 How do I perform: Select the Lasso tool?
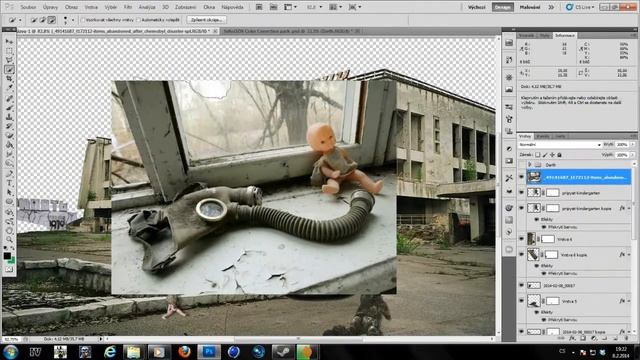point(9,60)
